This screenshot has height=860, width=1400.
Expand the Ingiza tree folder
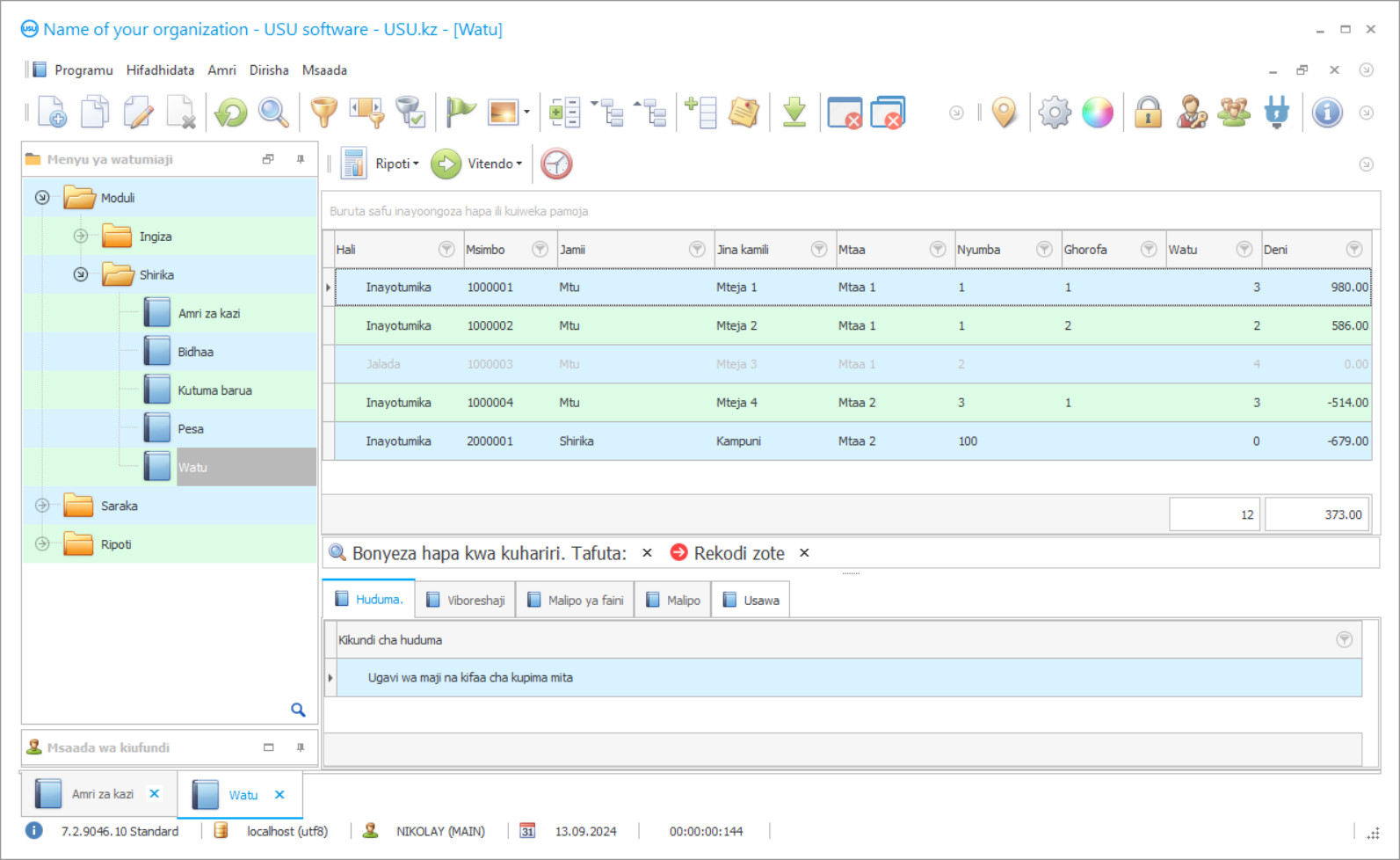tap(81, 236)
